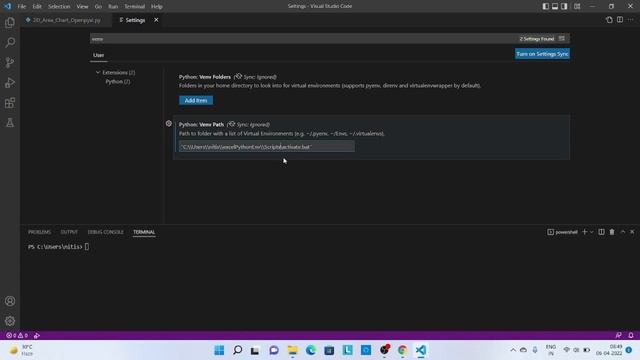
Task: Open the Selection menu
Action: [x=59, y=7]
